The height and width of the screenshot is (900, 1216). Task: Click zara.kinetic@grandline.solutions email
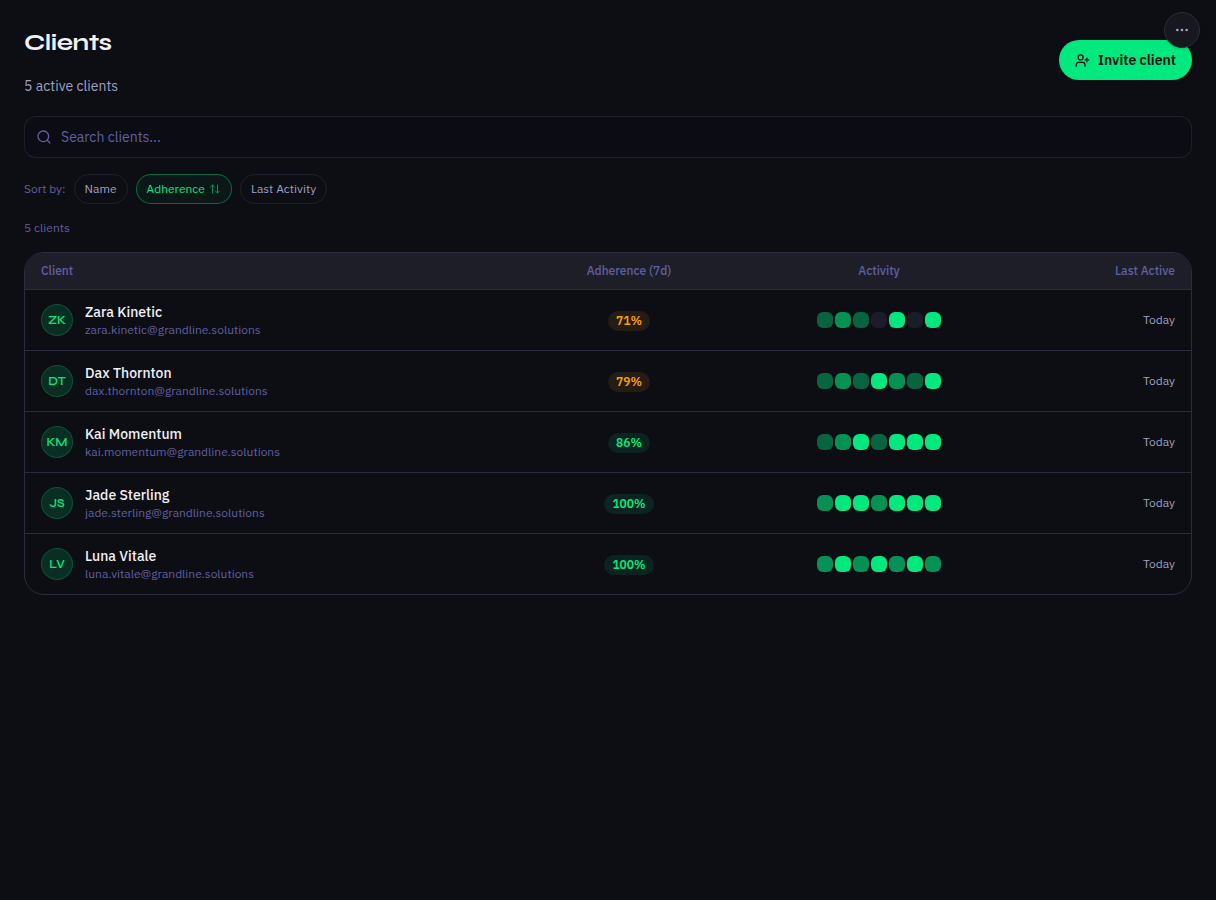pyautogui.click(x=172, y=330)
